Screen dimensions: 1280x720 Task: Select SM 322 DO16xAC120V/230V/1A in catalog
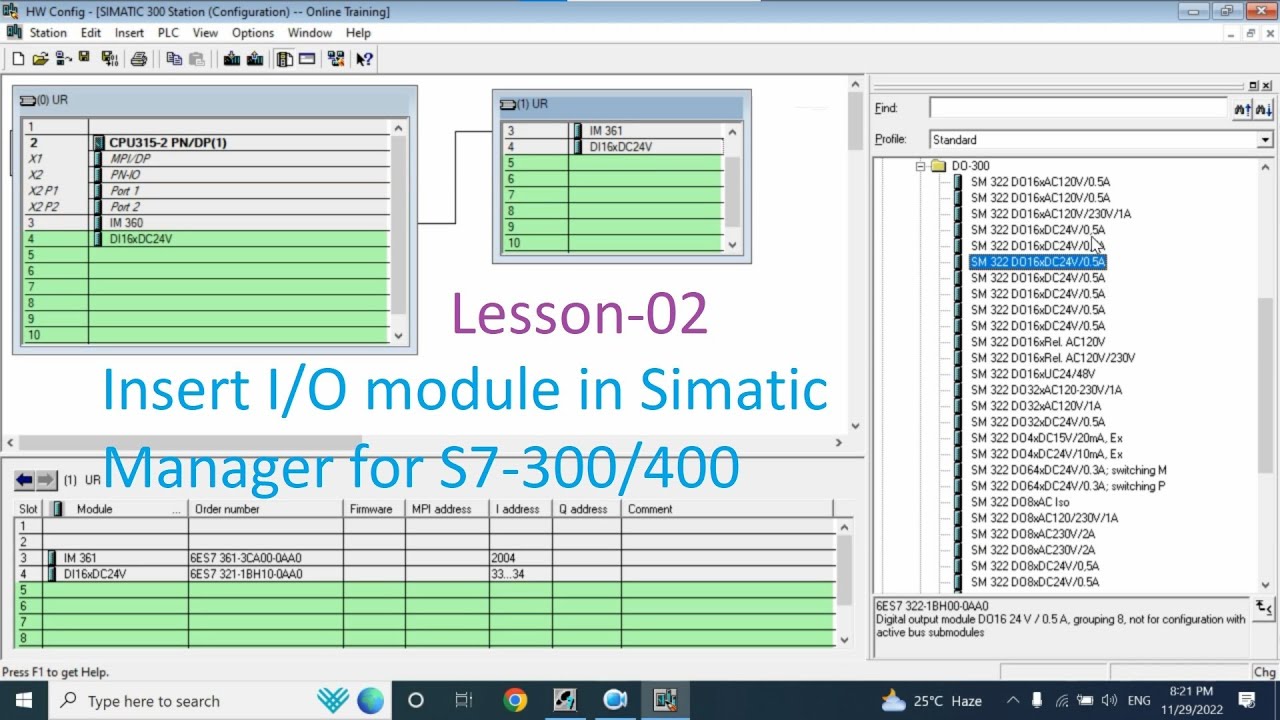pos(1051,214)
